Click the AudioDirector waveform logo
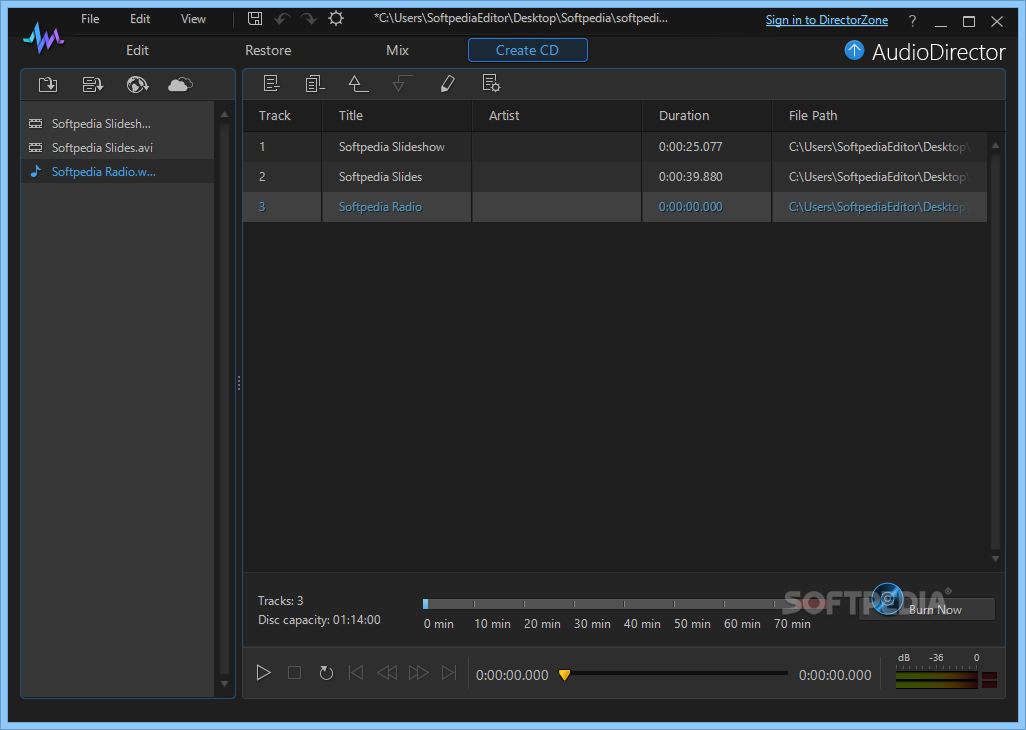Image resolution: width=1026 pixels, height=730 pixels. click(43, 38)
